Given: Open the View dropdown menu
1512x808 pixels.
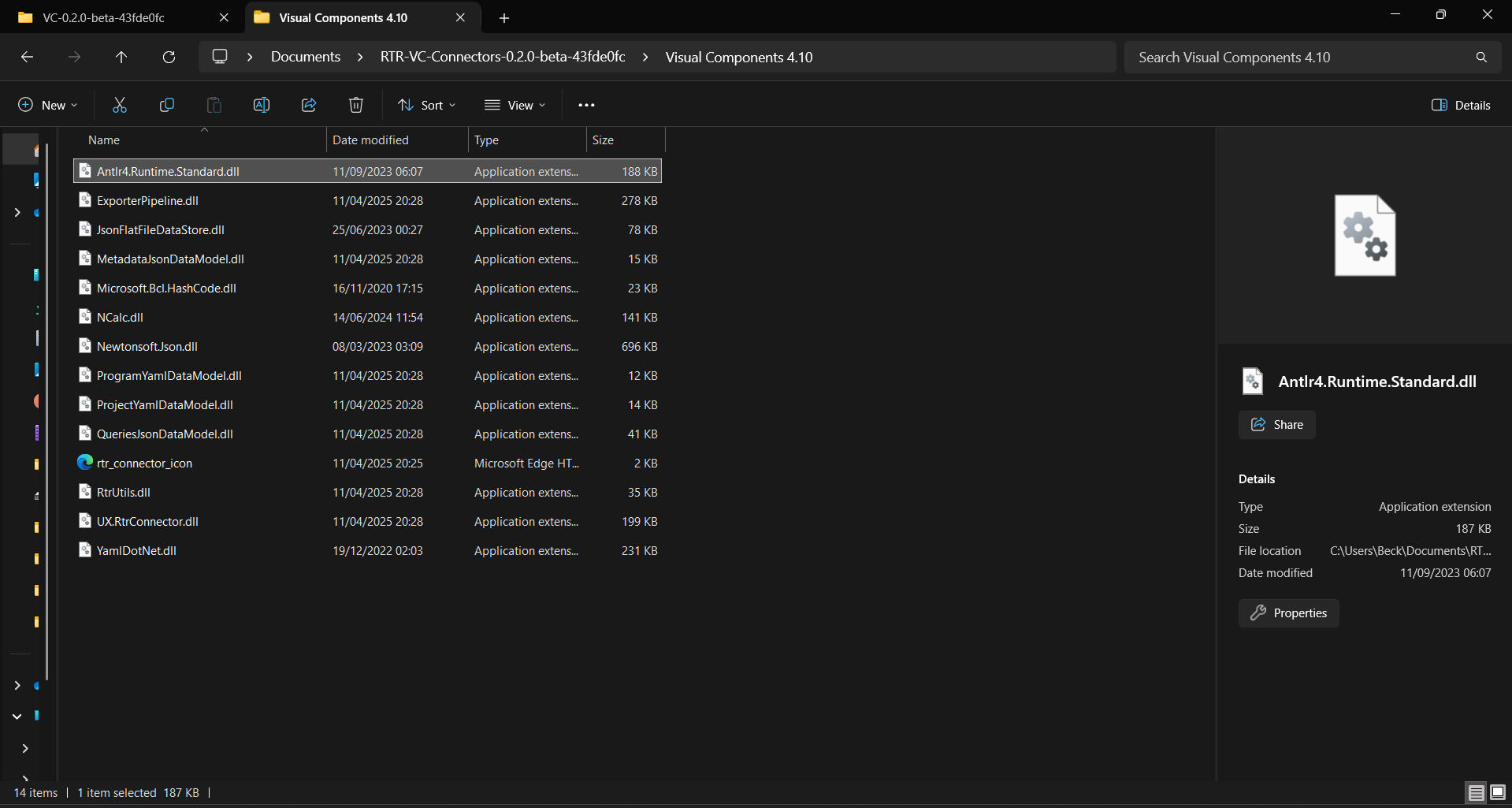Looking at the screenshot, I should pos(515,105).
